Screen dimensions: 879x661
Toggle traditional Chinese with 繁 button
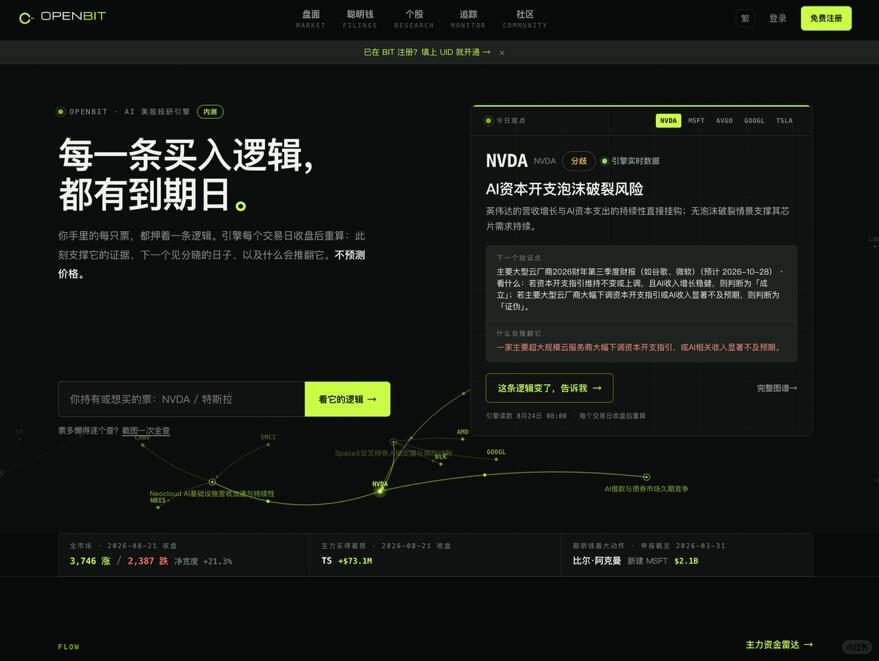point(745,19)
